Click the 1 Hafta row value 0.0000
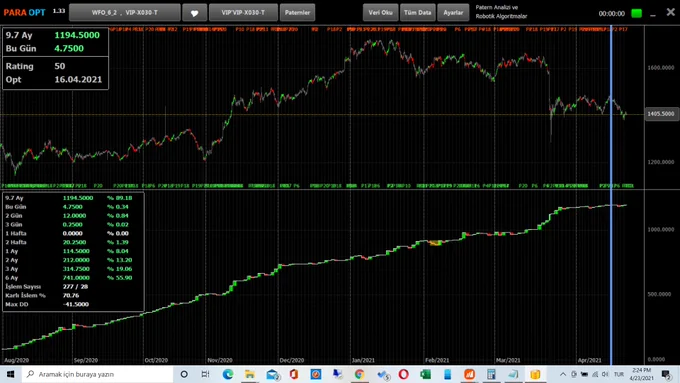680x383 pixels. click(x=73, y=233)
